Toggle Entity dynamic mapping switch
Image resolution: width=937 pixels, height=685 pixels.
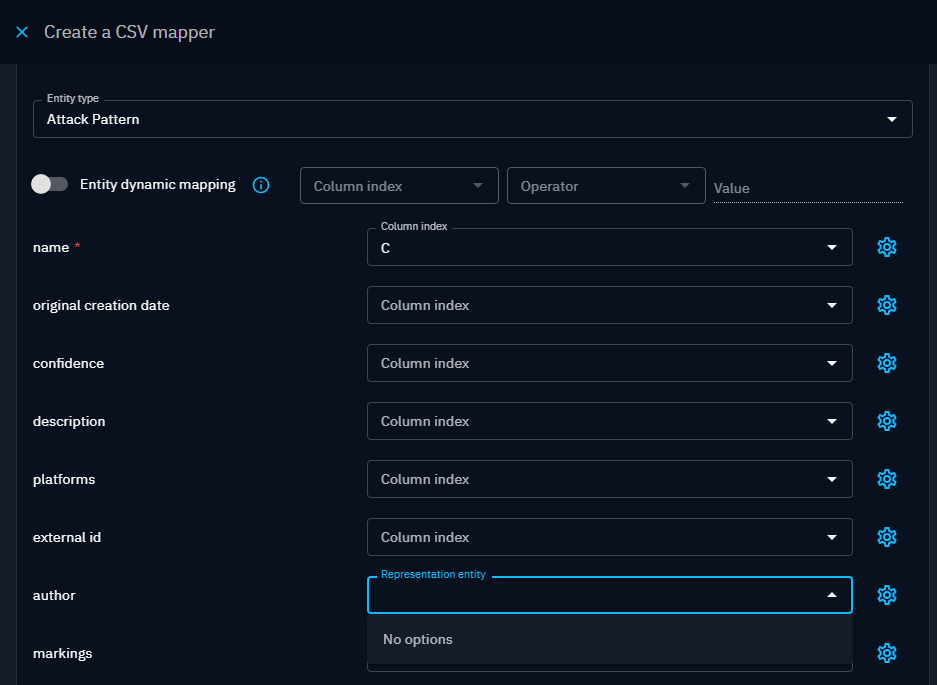(49, 184)
